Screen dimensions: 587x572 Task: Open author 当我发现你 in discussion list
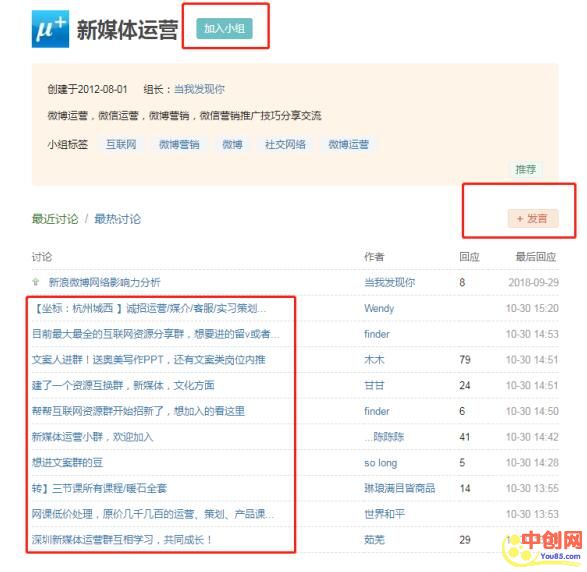click(389, 282)
